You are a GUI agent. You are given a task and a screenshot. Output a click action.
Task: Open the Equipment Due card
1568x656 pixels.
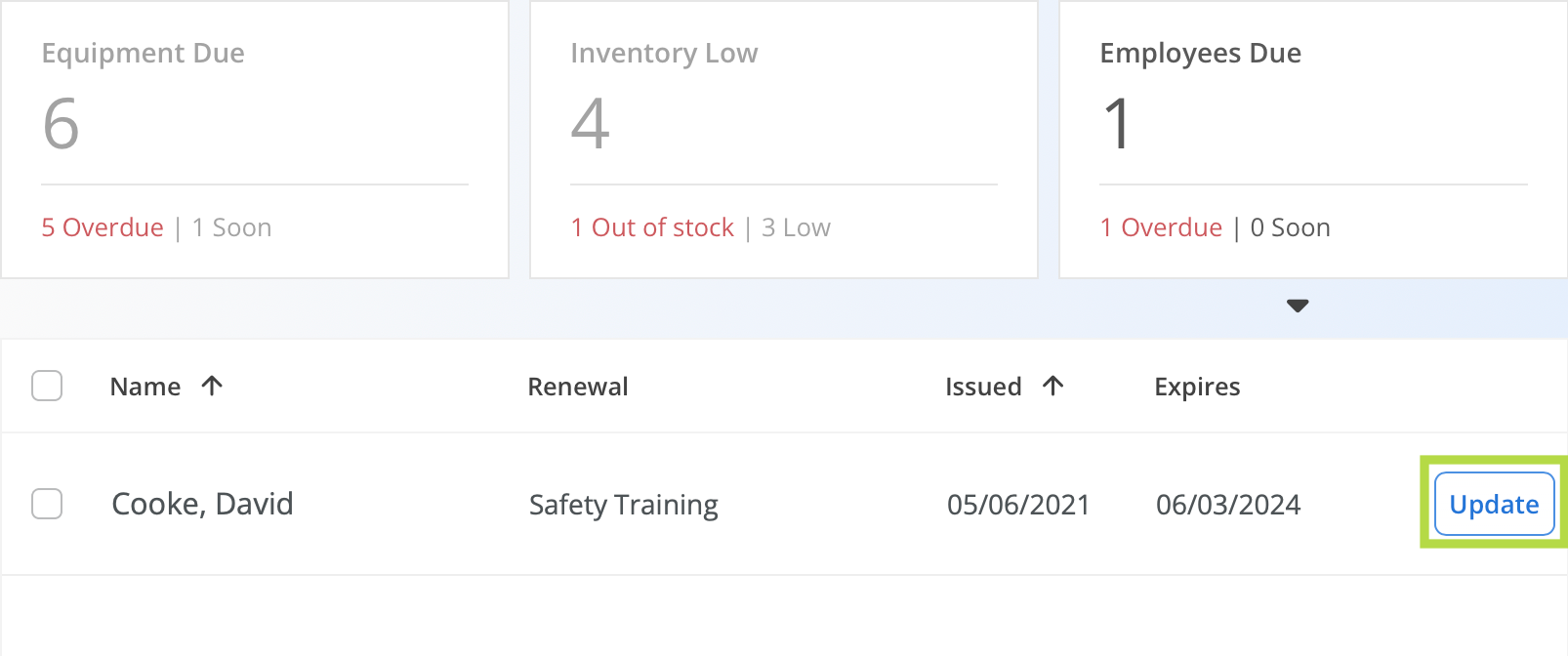[255, 140]
